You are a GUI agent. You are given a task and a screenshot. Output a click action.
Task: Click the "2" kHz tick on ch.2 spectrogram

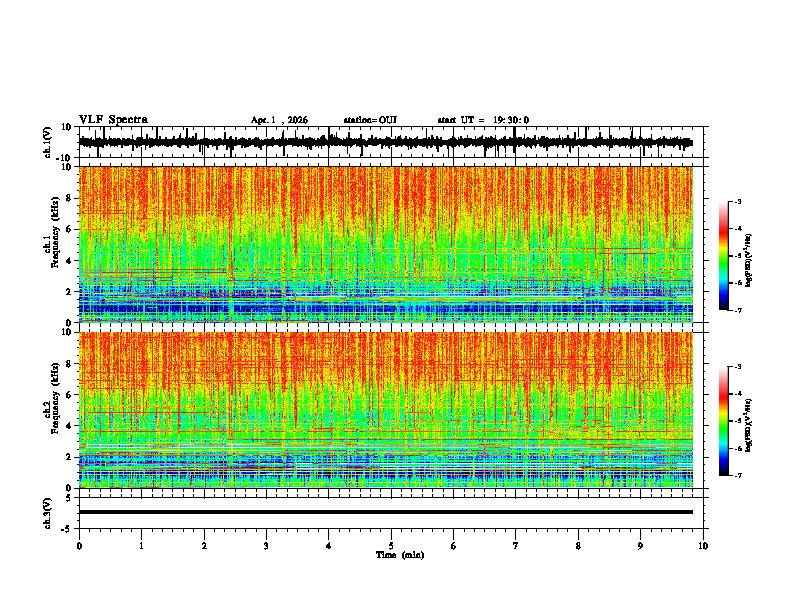(x=69, y=457)
